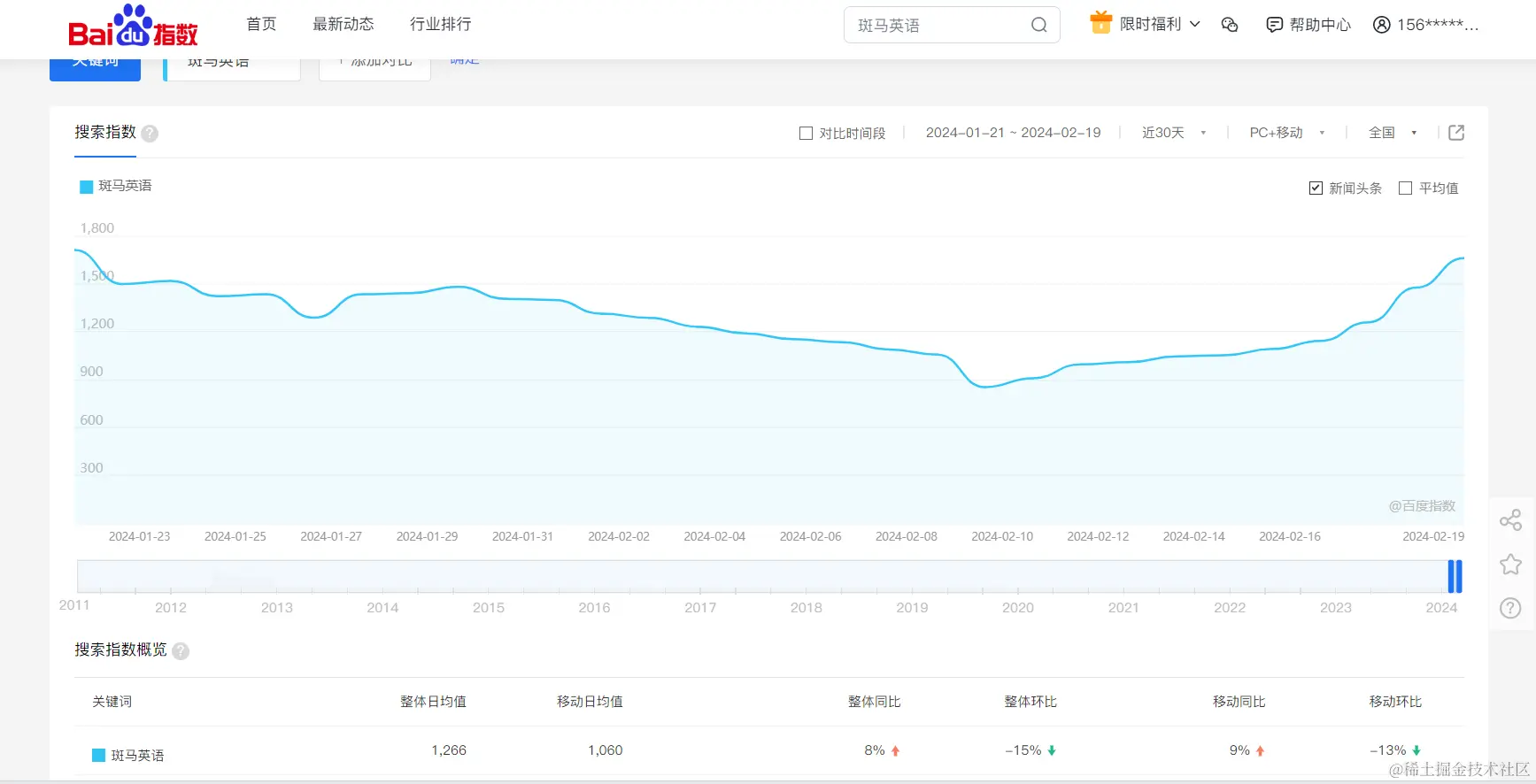This screenshot has width=1536, height=784.
Task: Click the 8% 整体同比 value
Action: point(875,750)
